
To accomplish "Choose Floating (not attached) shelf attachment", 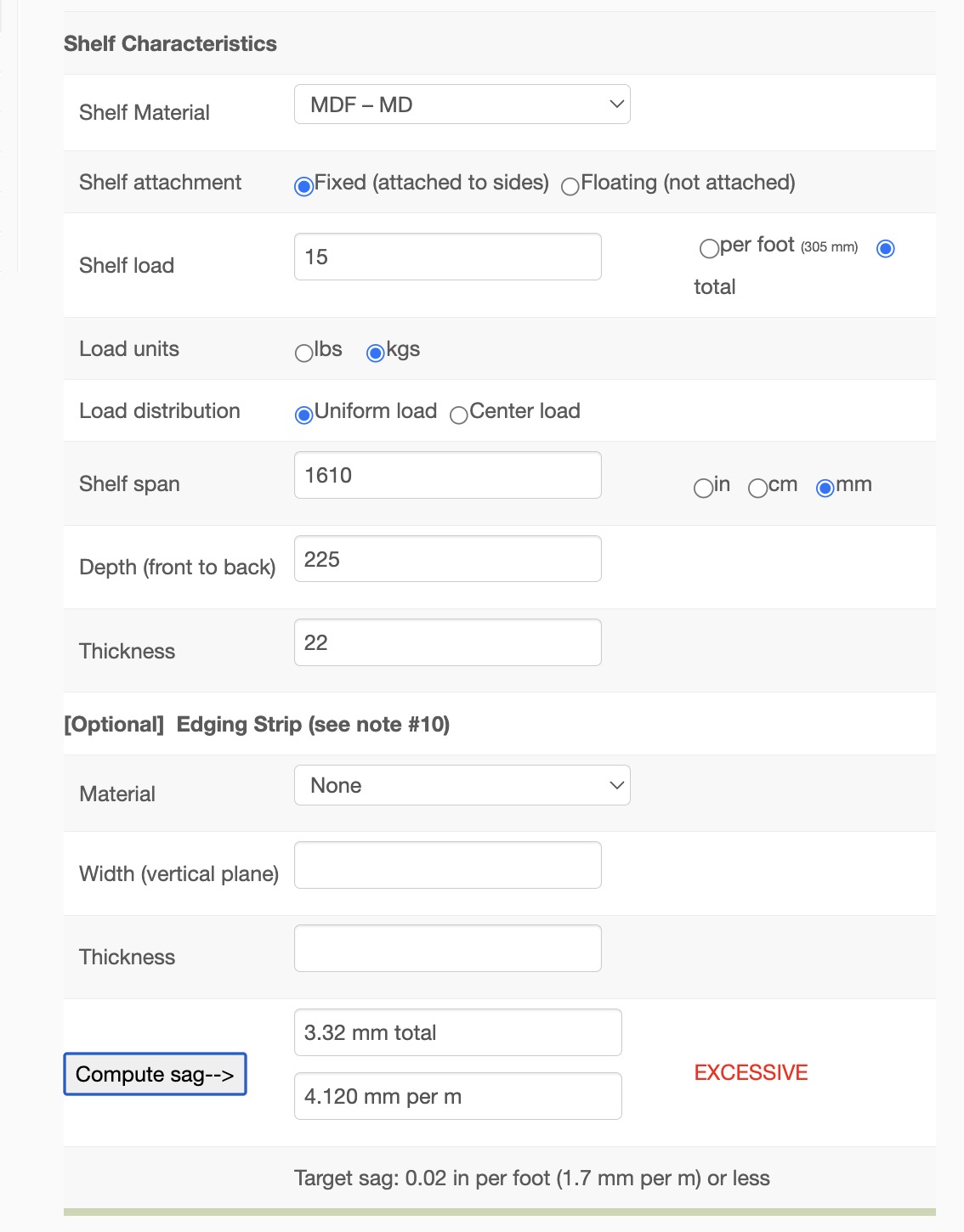I will 570,186.
